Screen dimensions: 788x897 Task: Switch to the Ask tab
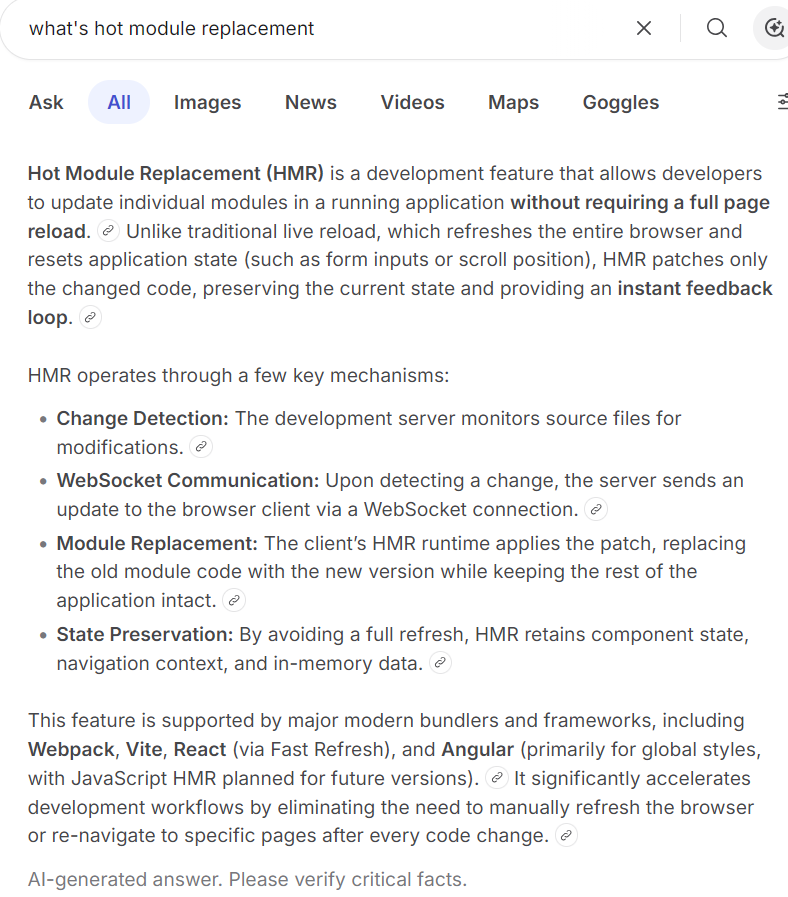point(46,102)
